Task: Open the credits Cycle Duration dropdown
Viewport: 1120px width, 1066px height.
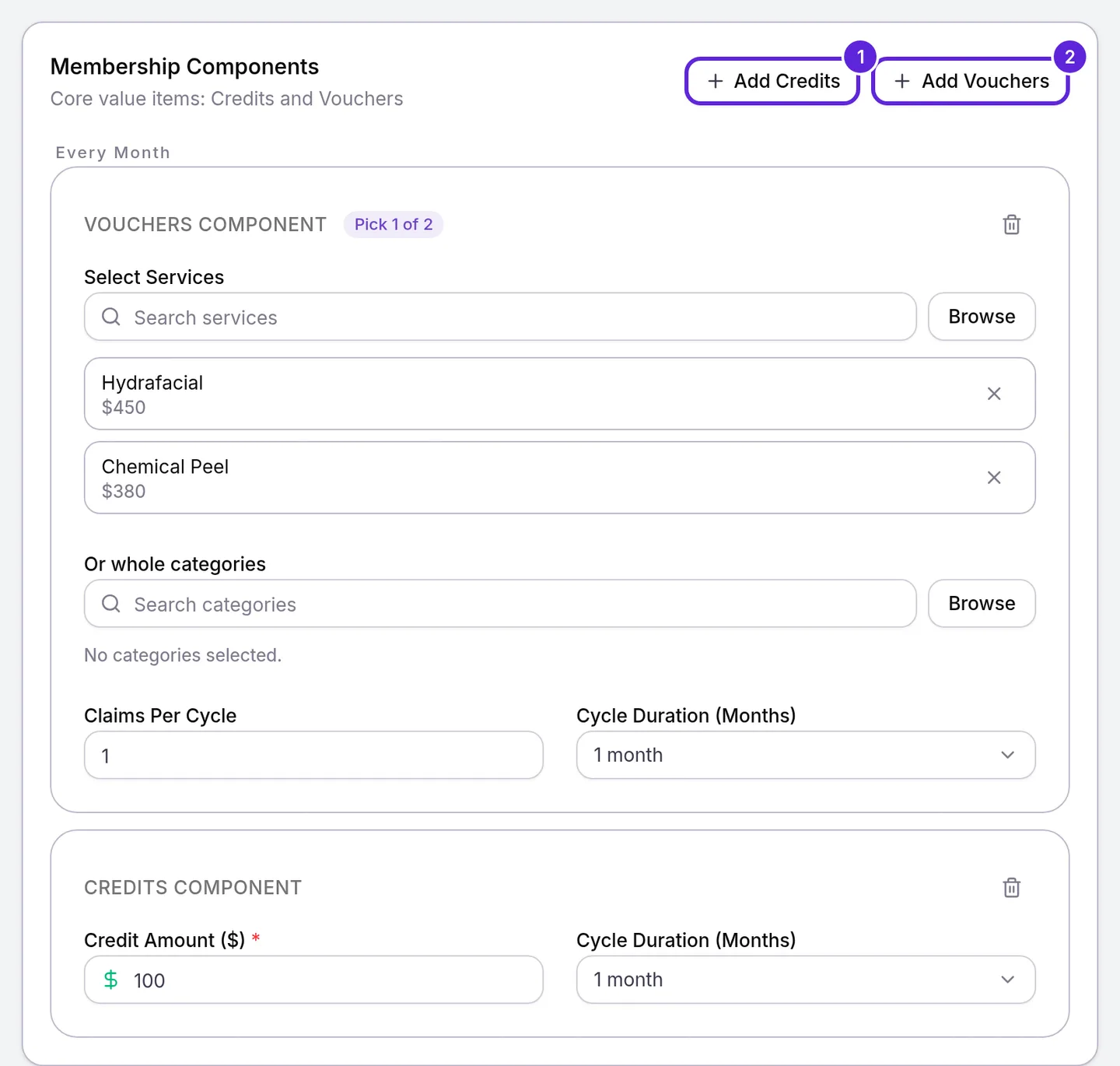Action: pos(806,980)
